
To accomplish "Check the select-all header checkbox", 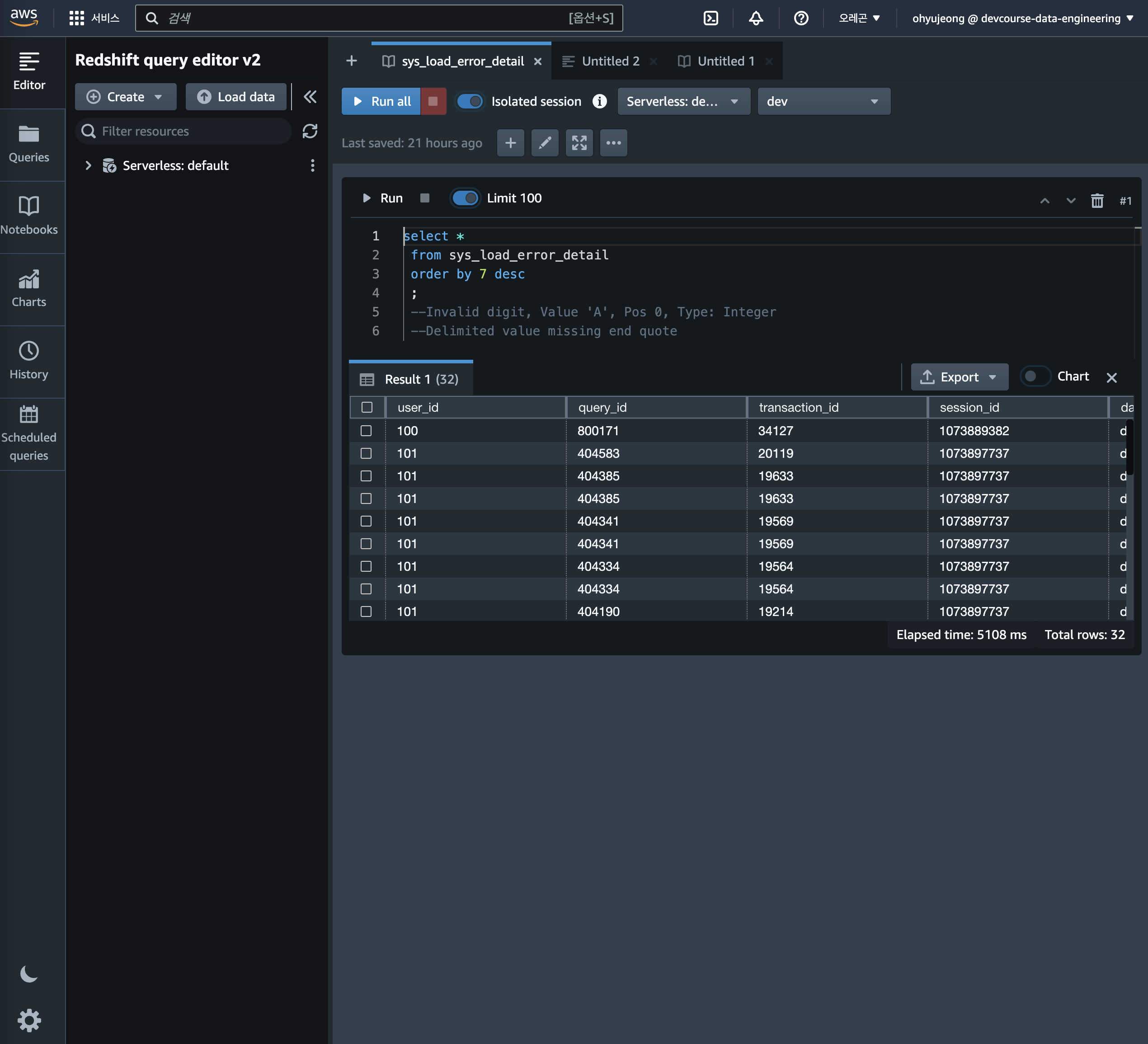I will pos(367,407).
